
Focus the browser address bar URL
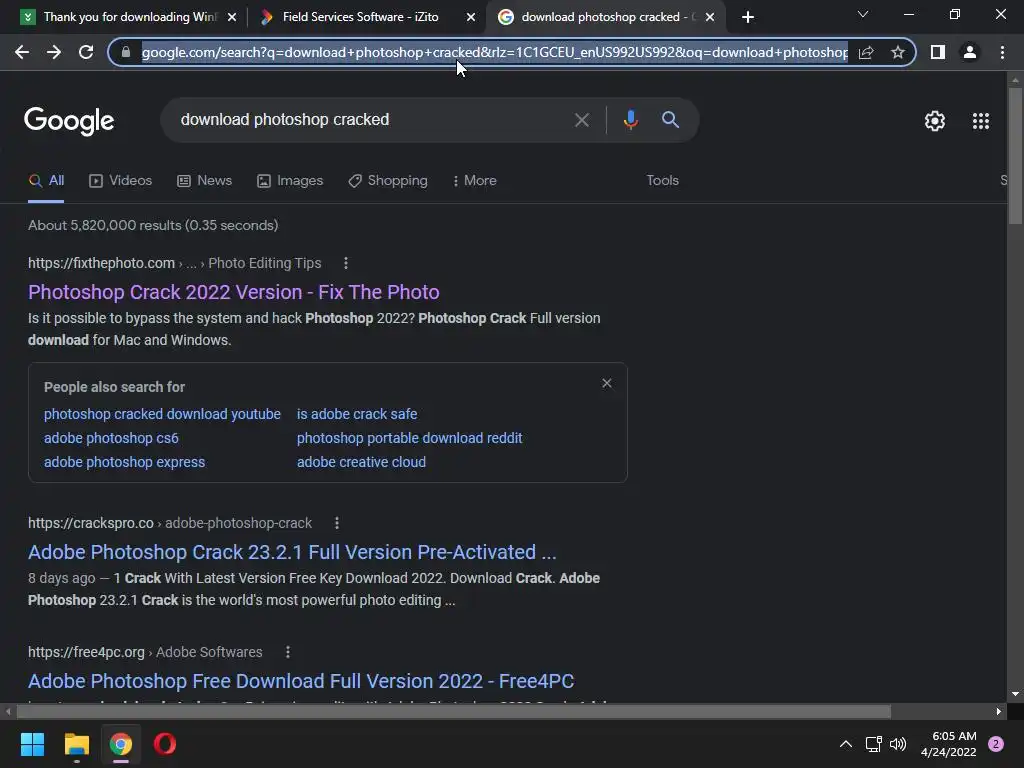[x=494, y=52]
